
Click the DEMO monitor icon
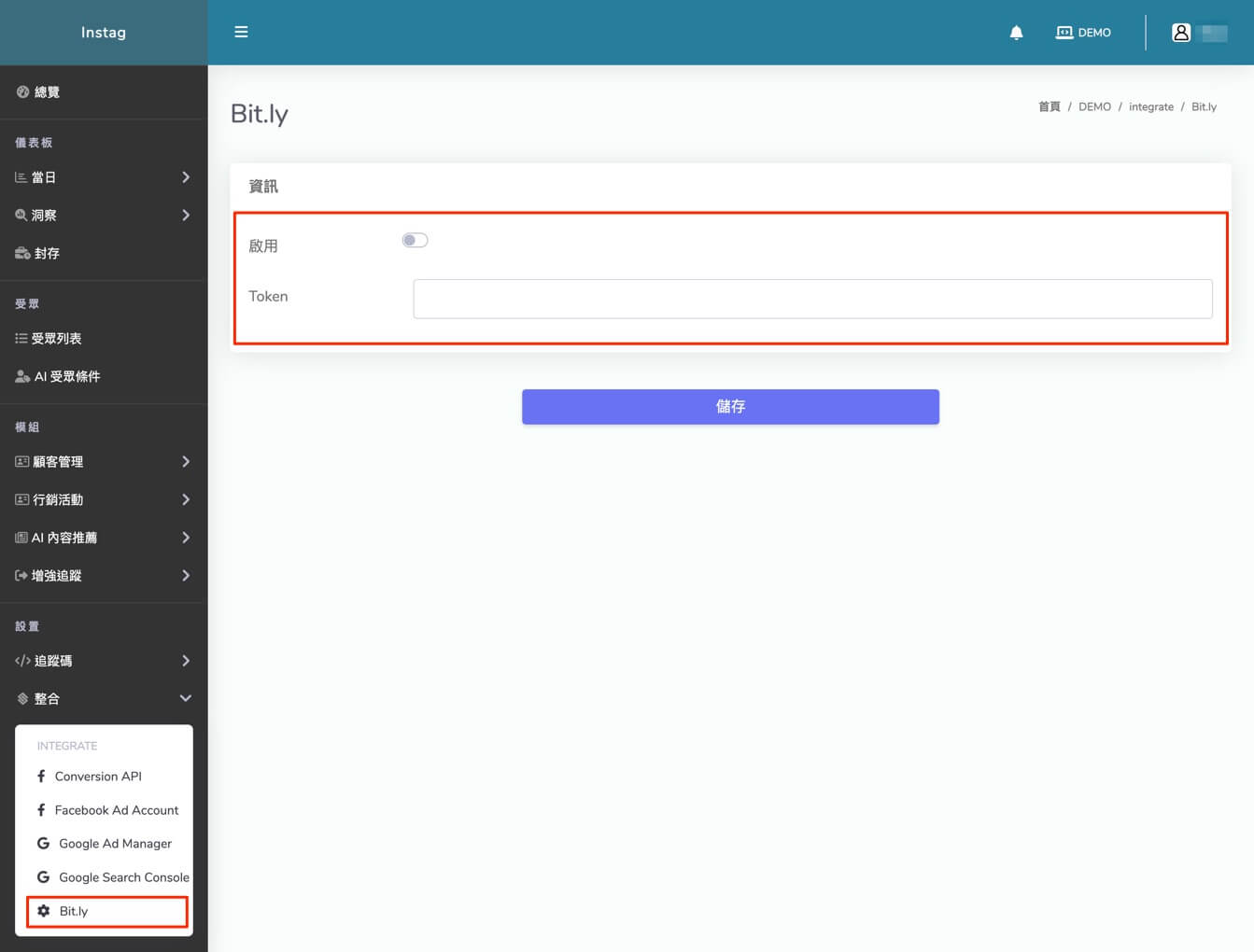(x=1064, y=33)
